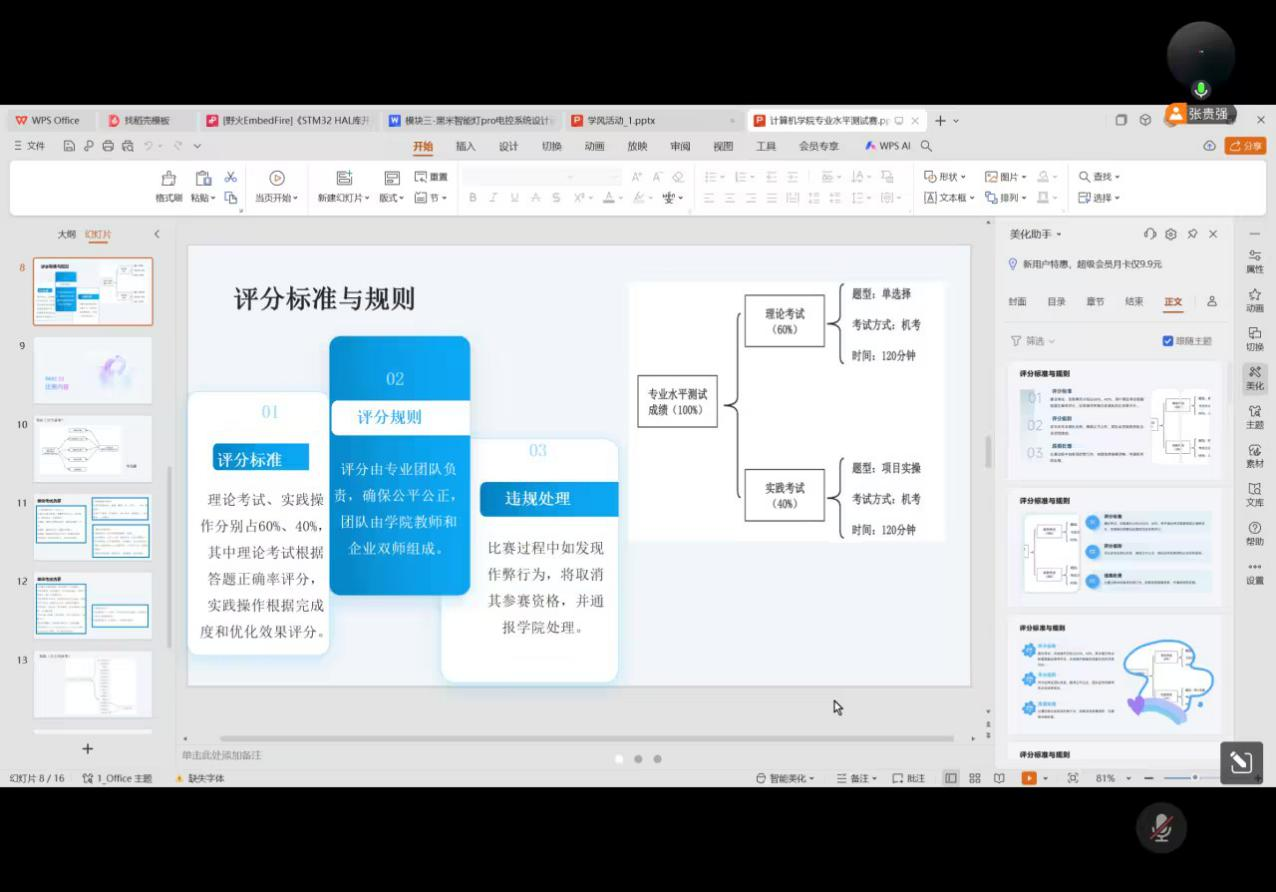Select the 美化 (Beautify) panel icon in right sidebar
The height and width of the screenshot is (892, 1276).
point(1255,378)
